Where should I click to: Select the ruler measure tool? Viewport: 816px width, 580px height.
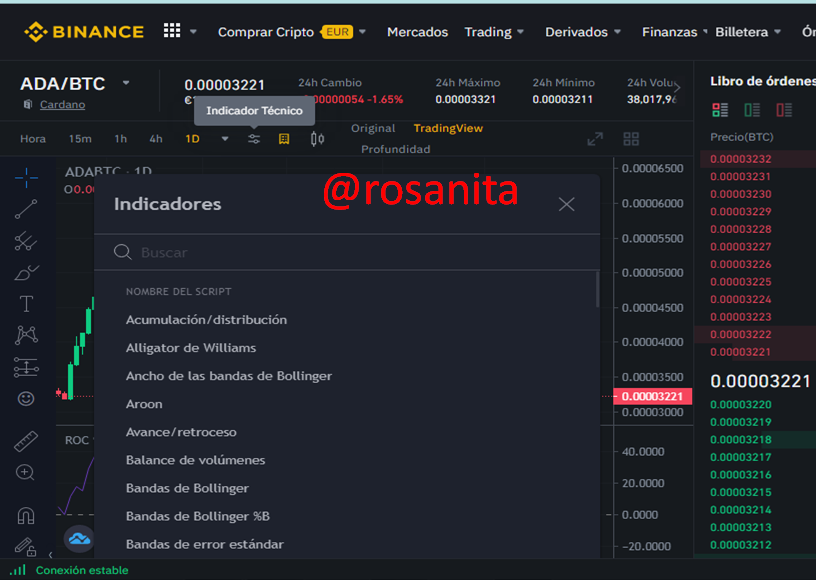26,442
